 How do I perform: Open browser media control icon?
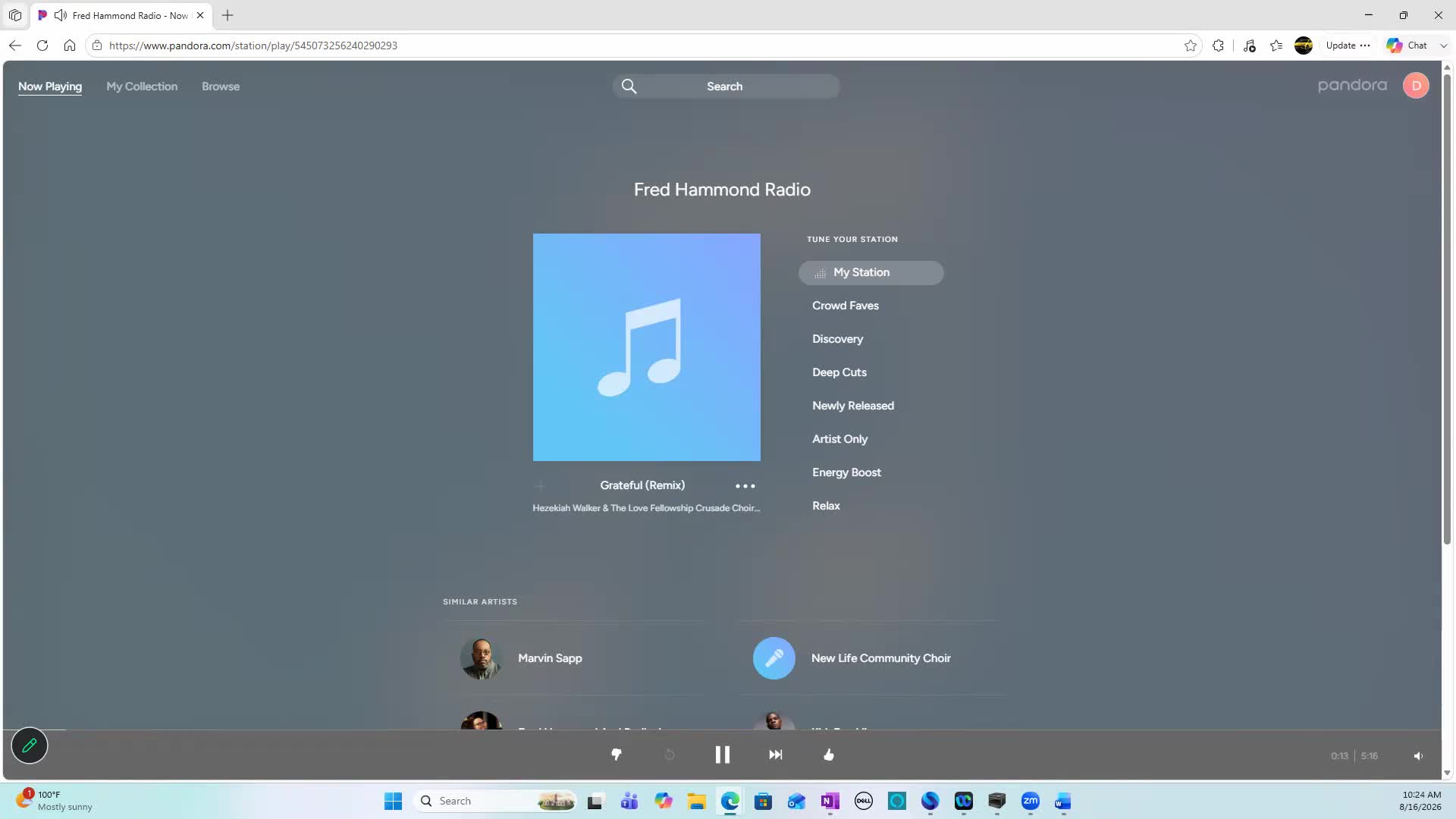tap(1250, 45)
